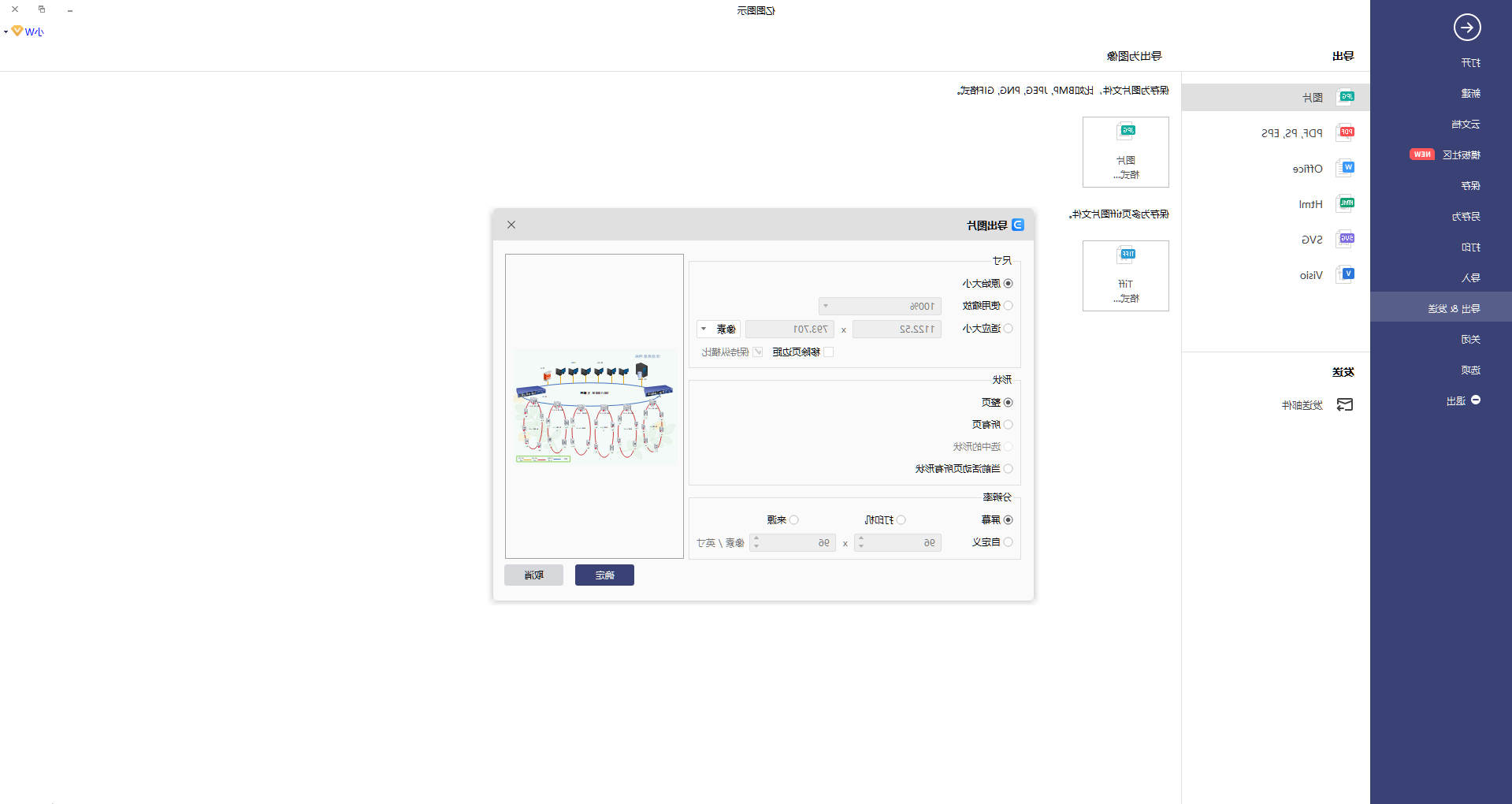Select the 屏幕 resolution radio button
Screen dimensions: 1512x804
[1008, 520]
